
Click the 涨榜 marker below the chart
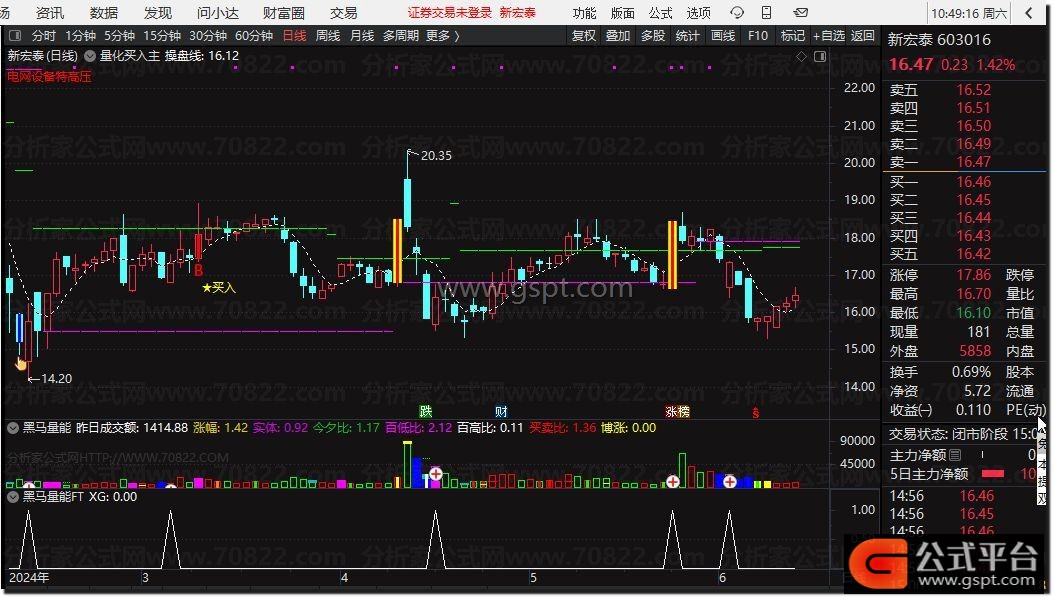pyautogui.click(x=678, y=411)
